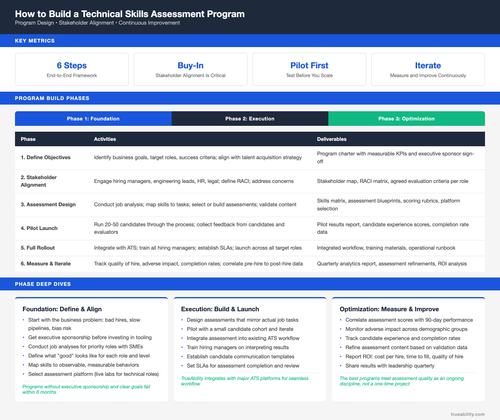Click 'Refine assessment content based on validation data'
Viewport: 500px width, 420px height.
406,347
